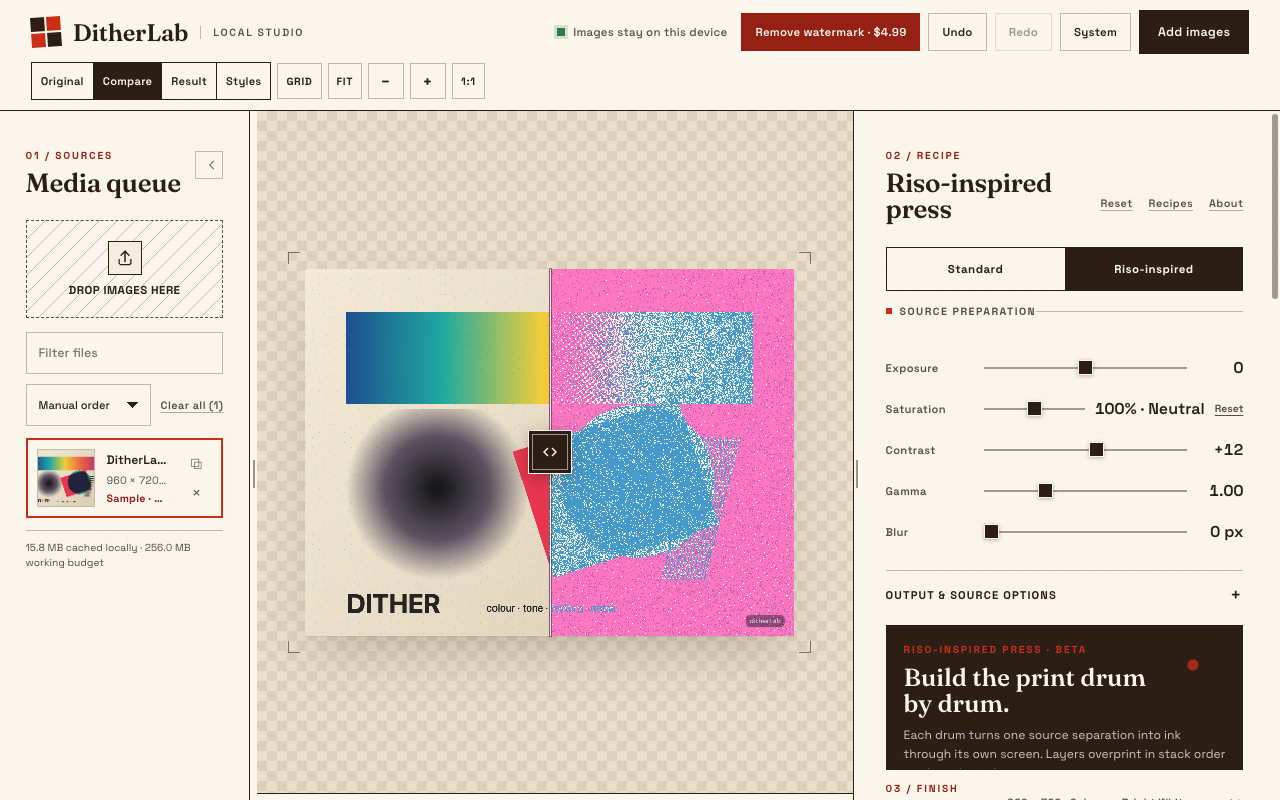
Task: Open the About link
Action: pyautogui.click(x=1226, y=203)
